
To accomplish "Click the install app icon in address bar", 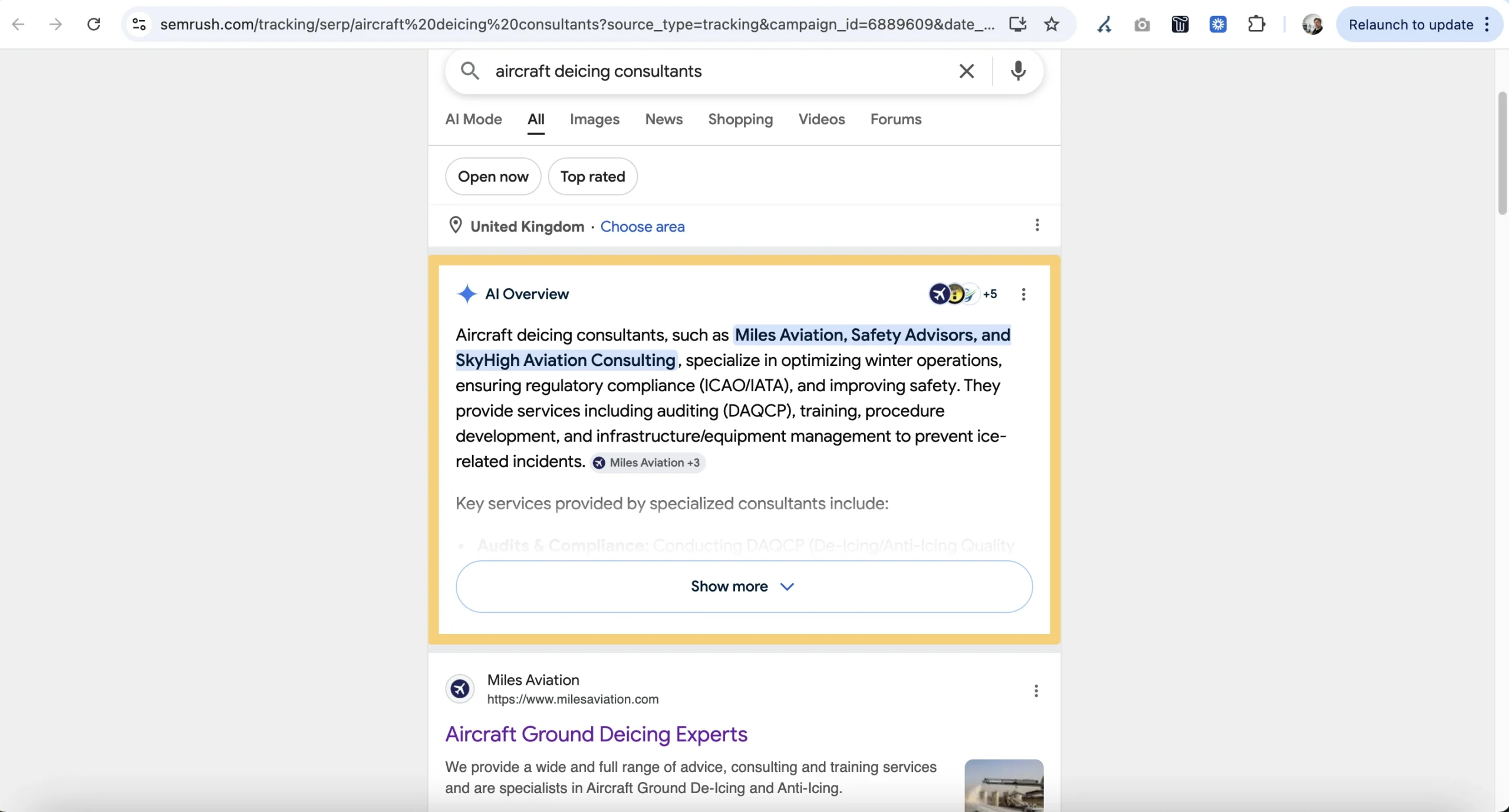I will click(1017, 24).
